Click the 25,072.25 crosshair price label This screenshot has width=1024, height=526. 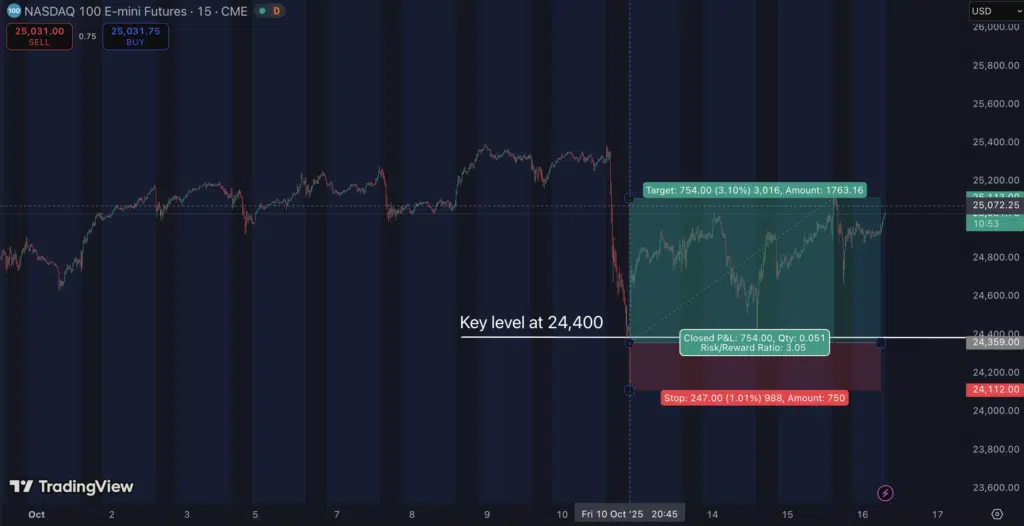pyautogui.click(x=993, y=205)
